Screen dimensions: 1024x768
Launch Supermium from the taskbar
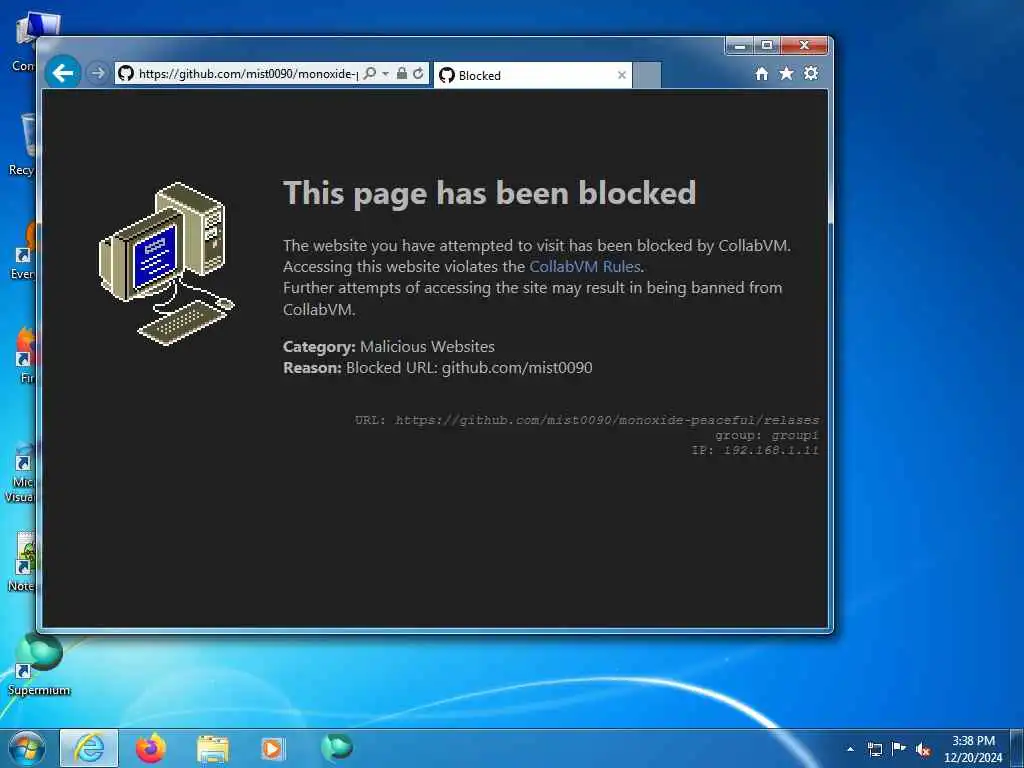click(x=337, y=747)
